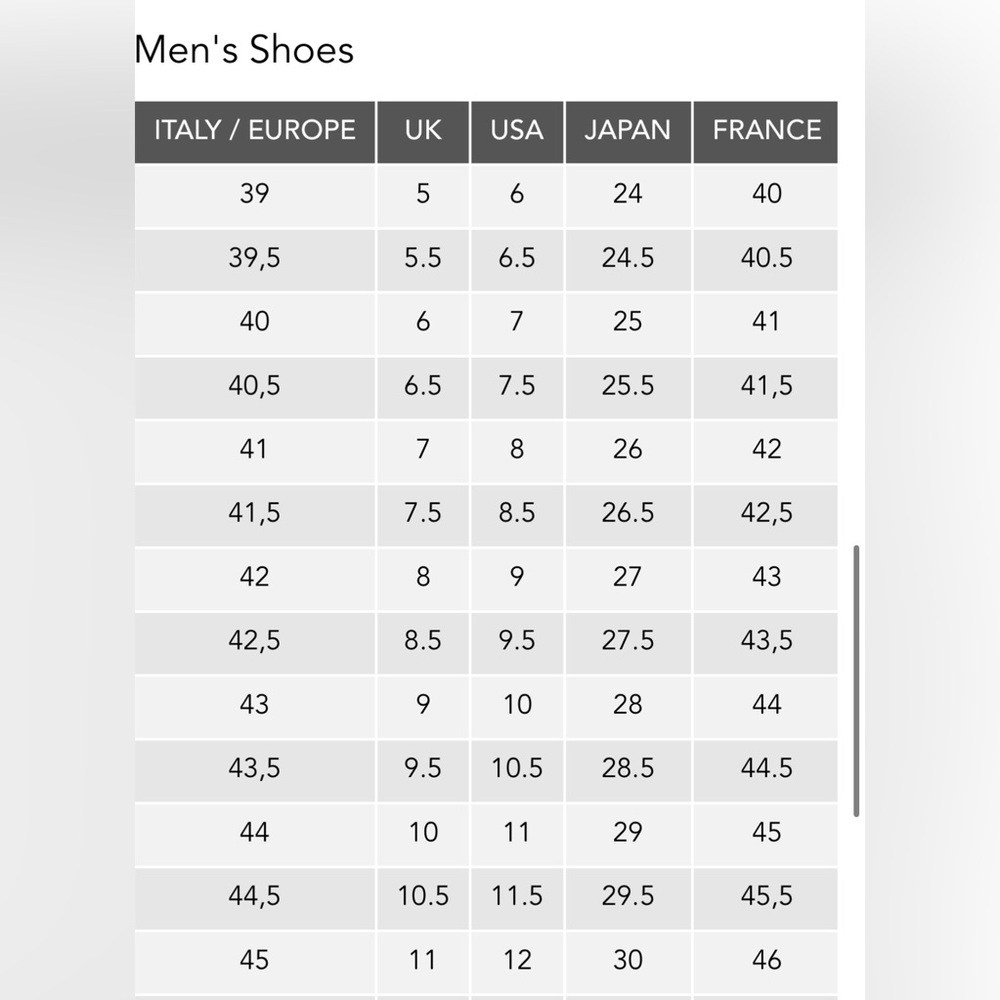Select the Japan 27 size cell
Image resolution: width=1000 pixels, height=1000 pixels.
pos(628,577)
